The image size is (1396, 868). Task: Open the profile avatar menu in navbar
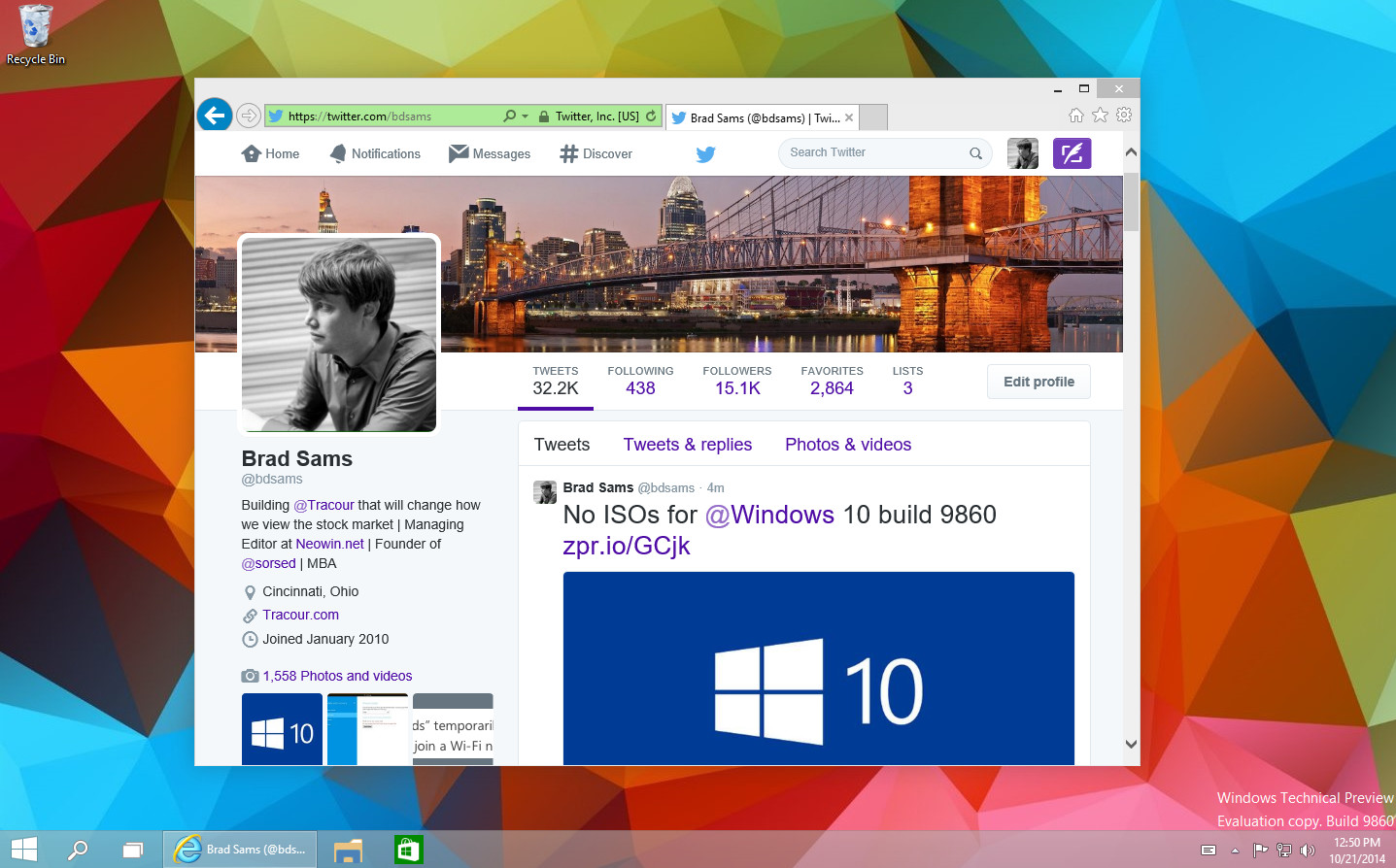[x=1023, y=153]
